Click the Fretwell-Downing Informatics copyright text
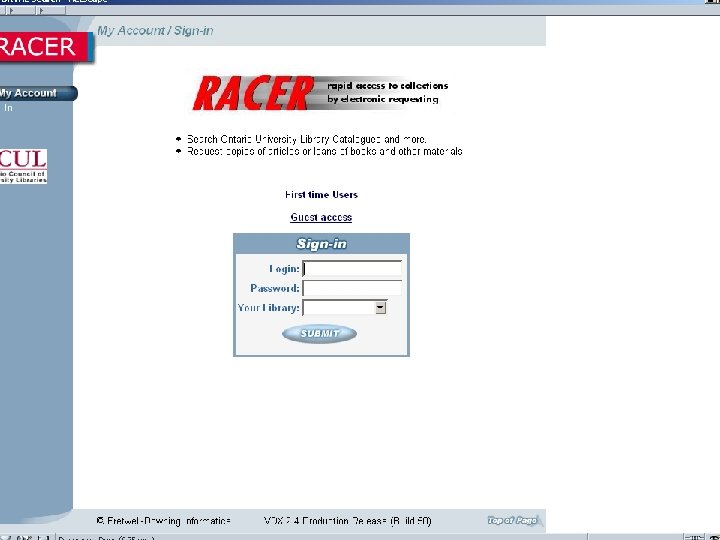The height and width of the screenshot is (540, 720). pyautogui.click(x=163, y=521)
